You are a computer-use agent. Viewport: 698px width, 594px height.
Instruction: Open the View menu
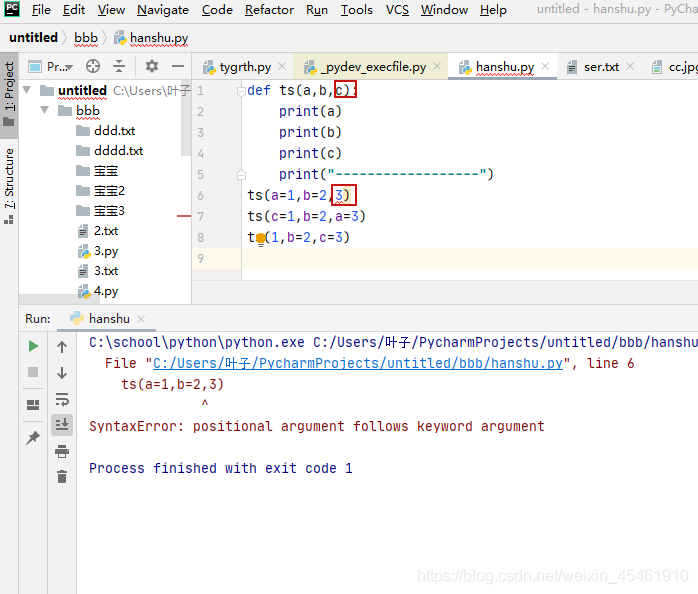click(111, 9)
